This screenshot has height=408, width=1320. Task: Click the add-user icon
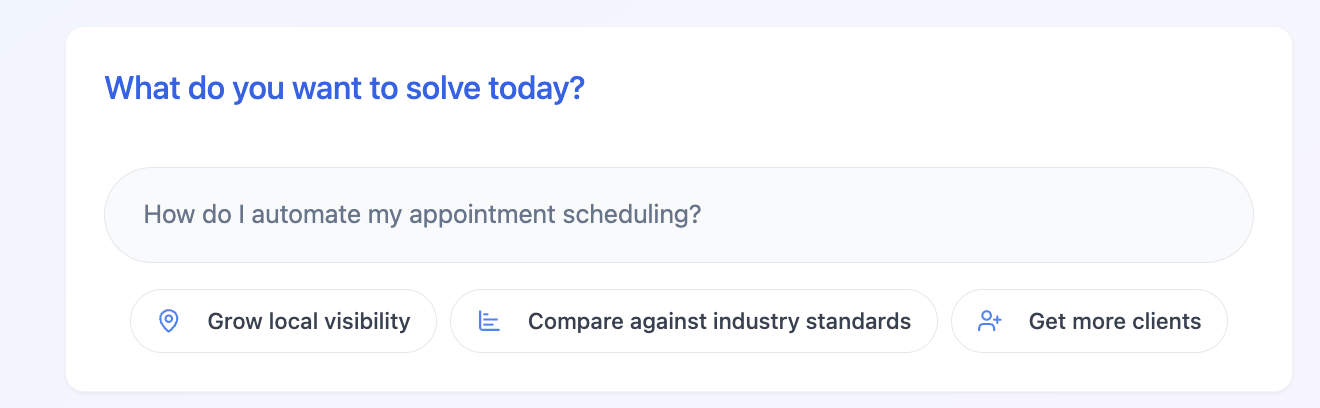[x=990, y=321]
